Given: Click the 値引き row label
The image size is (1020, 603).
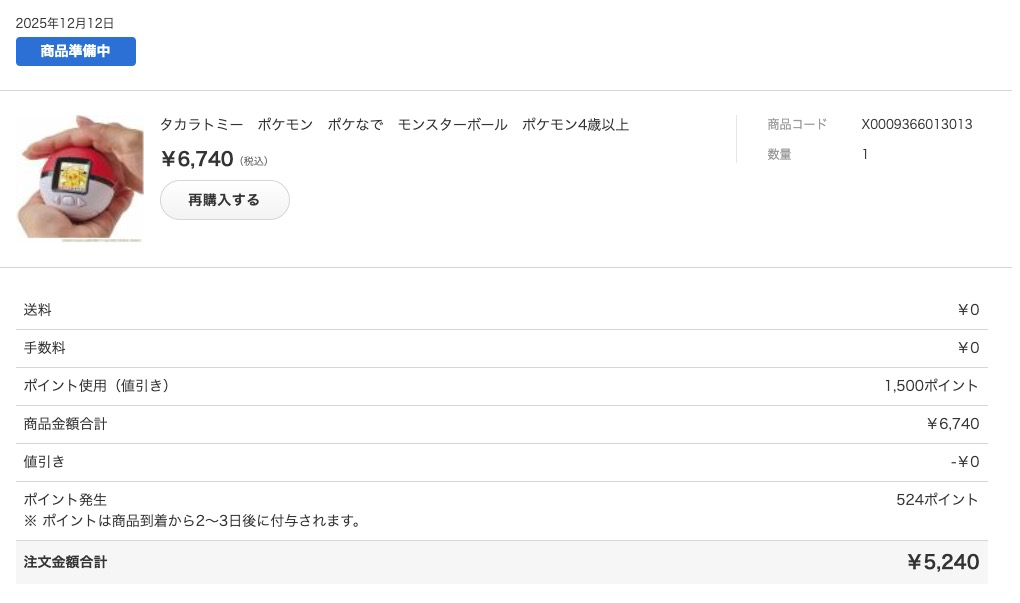Looking at the screenshot, I should tap(45, 462).
